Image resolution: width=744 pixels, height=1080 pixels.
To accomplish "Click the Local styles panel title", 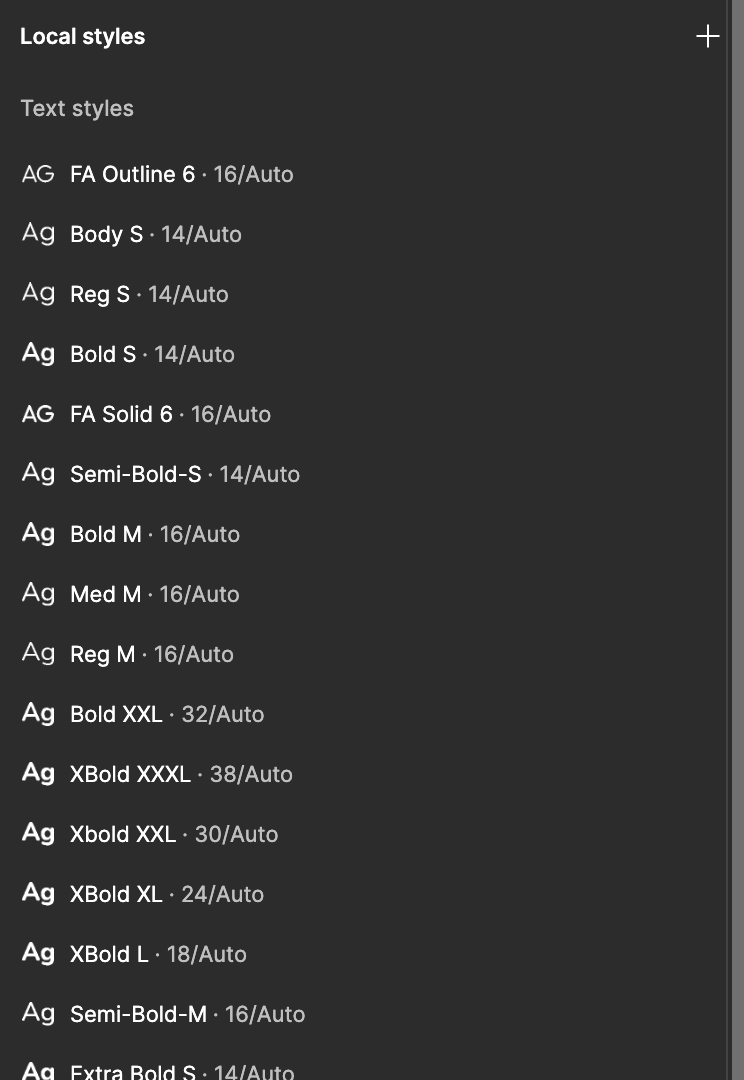I will pos(82,37).
